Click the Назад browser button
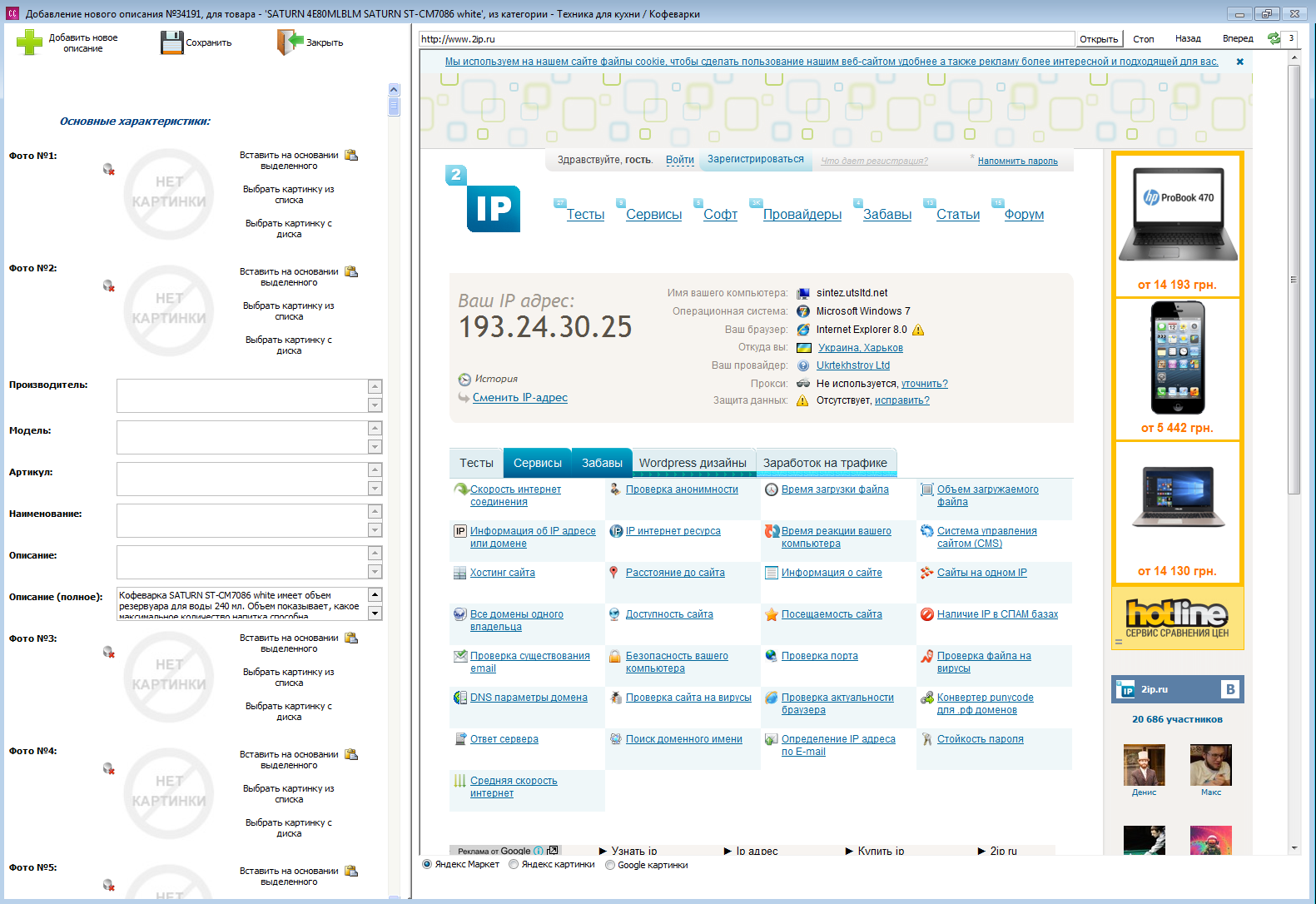Image resolution: width=1316 pixels, height=904 pixels. [1188, 39]
